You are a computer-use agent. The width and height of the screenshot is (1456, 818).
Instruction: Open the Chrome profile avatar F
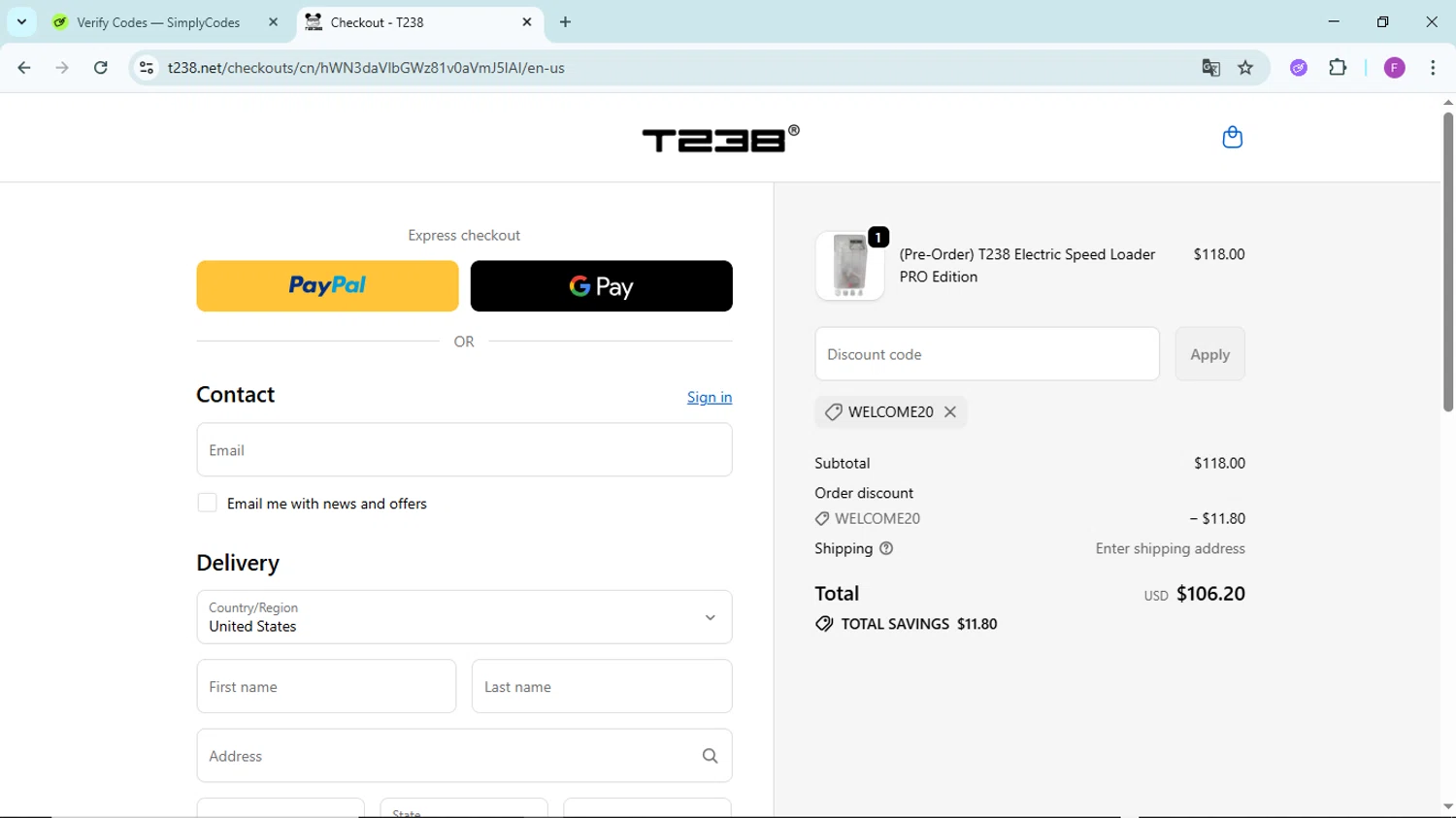coord(1394,68)
